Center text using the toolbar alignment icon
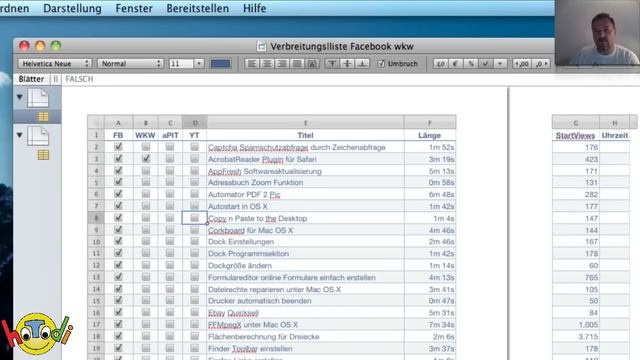 267,64
